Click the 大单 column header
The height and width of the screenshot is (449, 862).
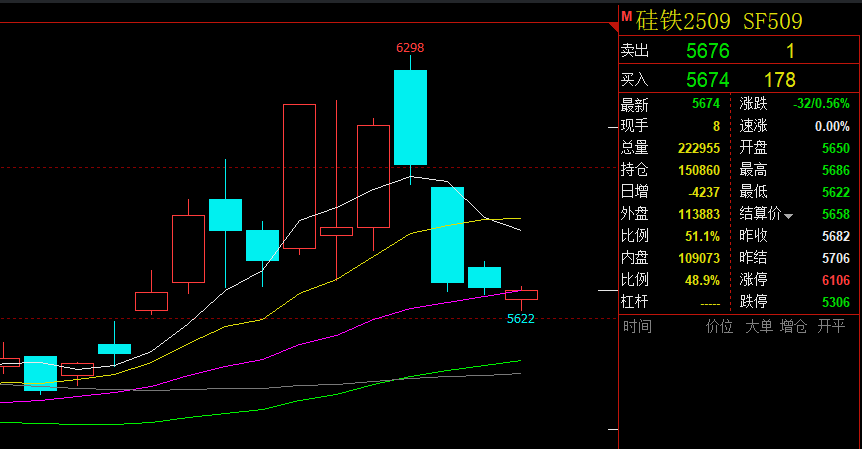coord(758,326)
